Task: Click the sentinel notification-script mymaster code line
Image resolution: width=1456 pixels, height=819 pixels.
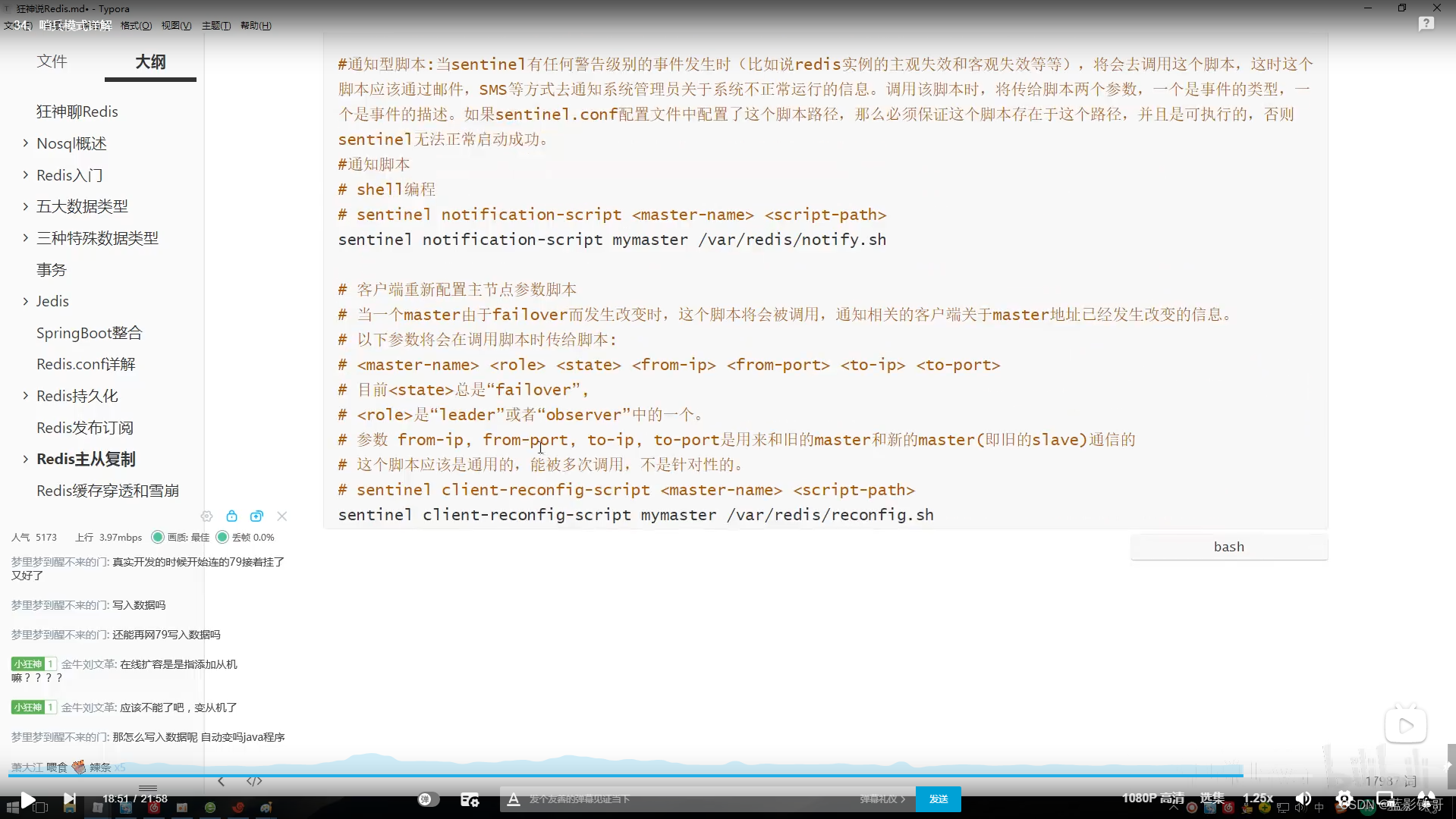Action: 612,240
